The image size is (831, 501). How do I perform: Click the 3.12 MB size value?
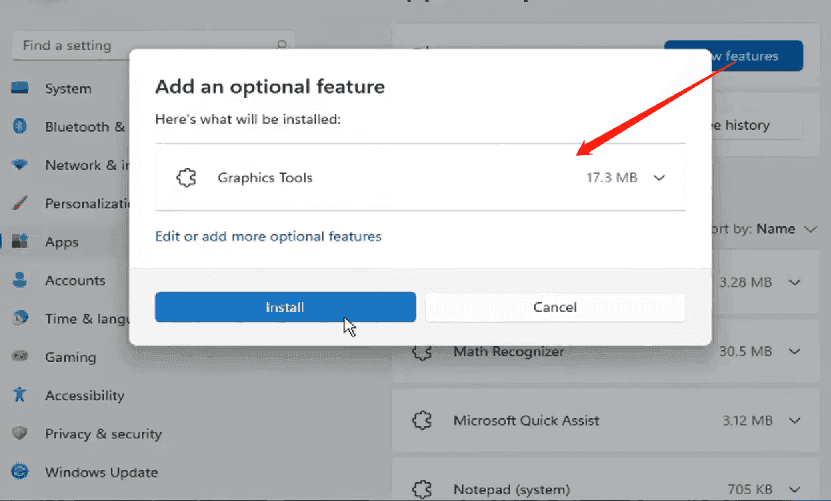pyautogui.click(x=747, y=420)
